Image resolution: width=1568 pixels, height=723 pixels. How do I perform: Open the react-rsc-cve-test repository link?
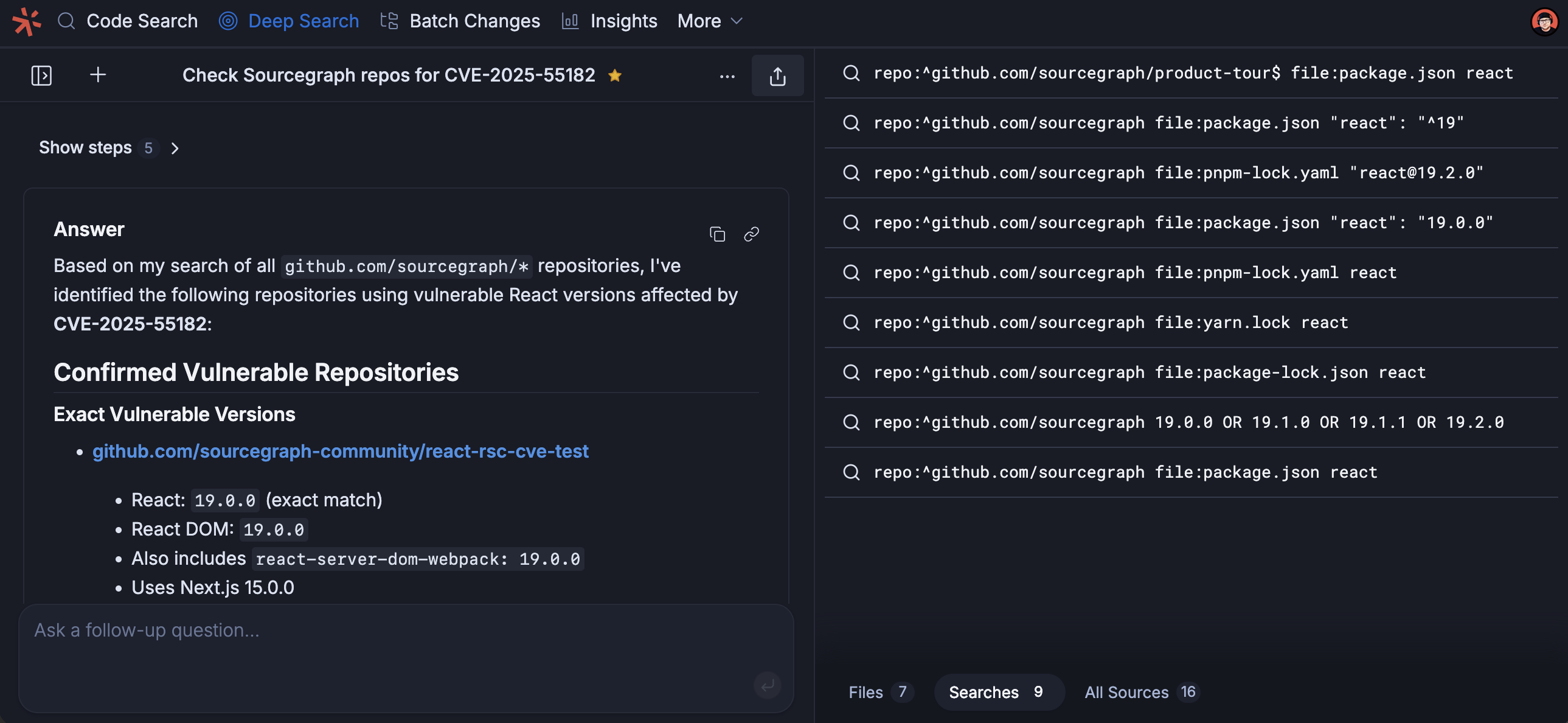339,451
